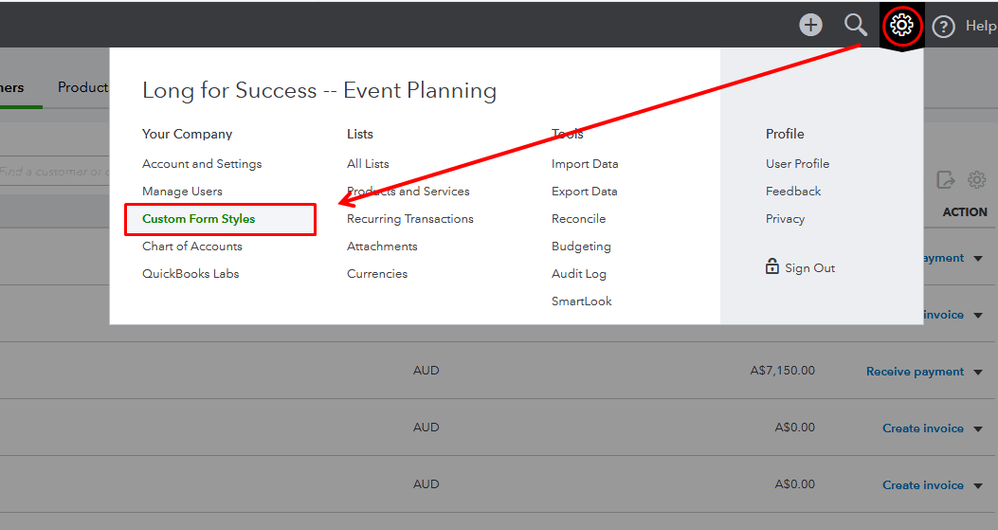Open Account and Settings

202,164
